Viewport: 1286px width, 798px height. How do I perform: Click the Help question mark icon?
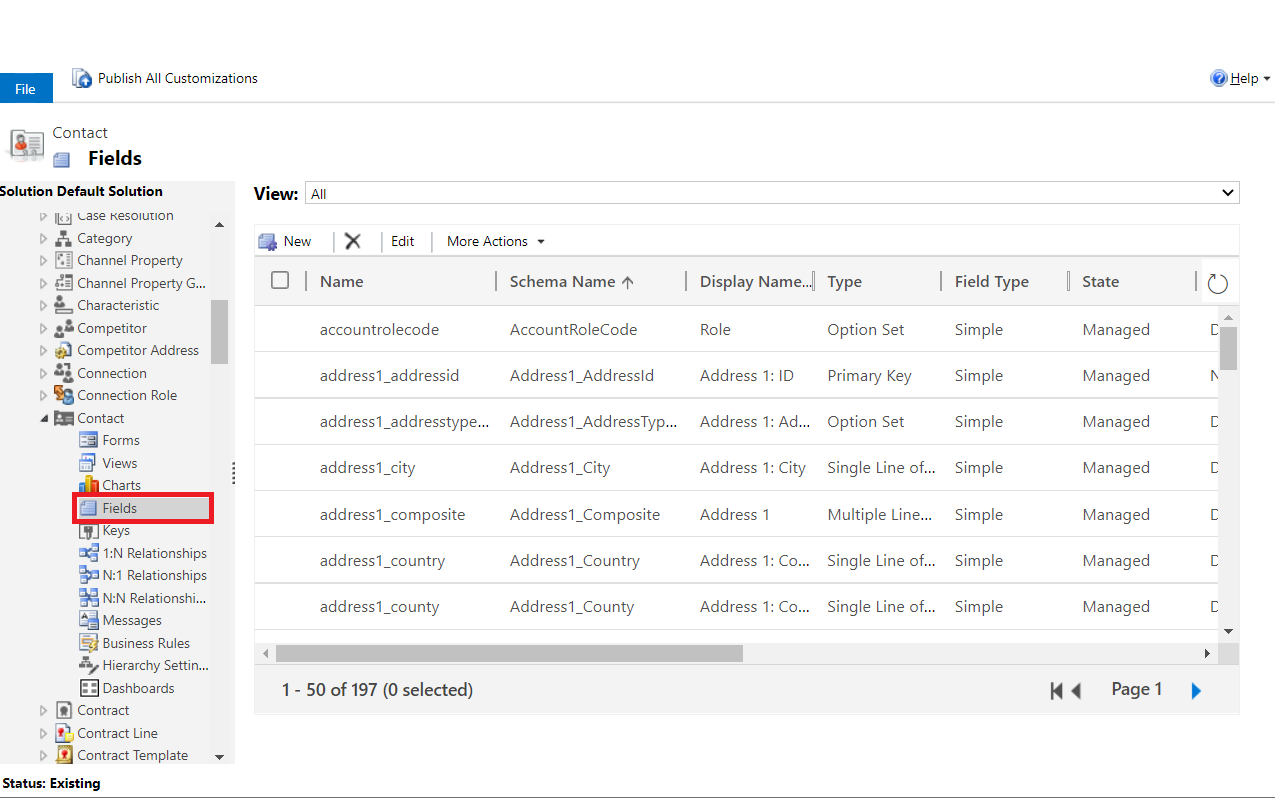(1218, 78)
